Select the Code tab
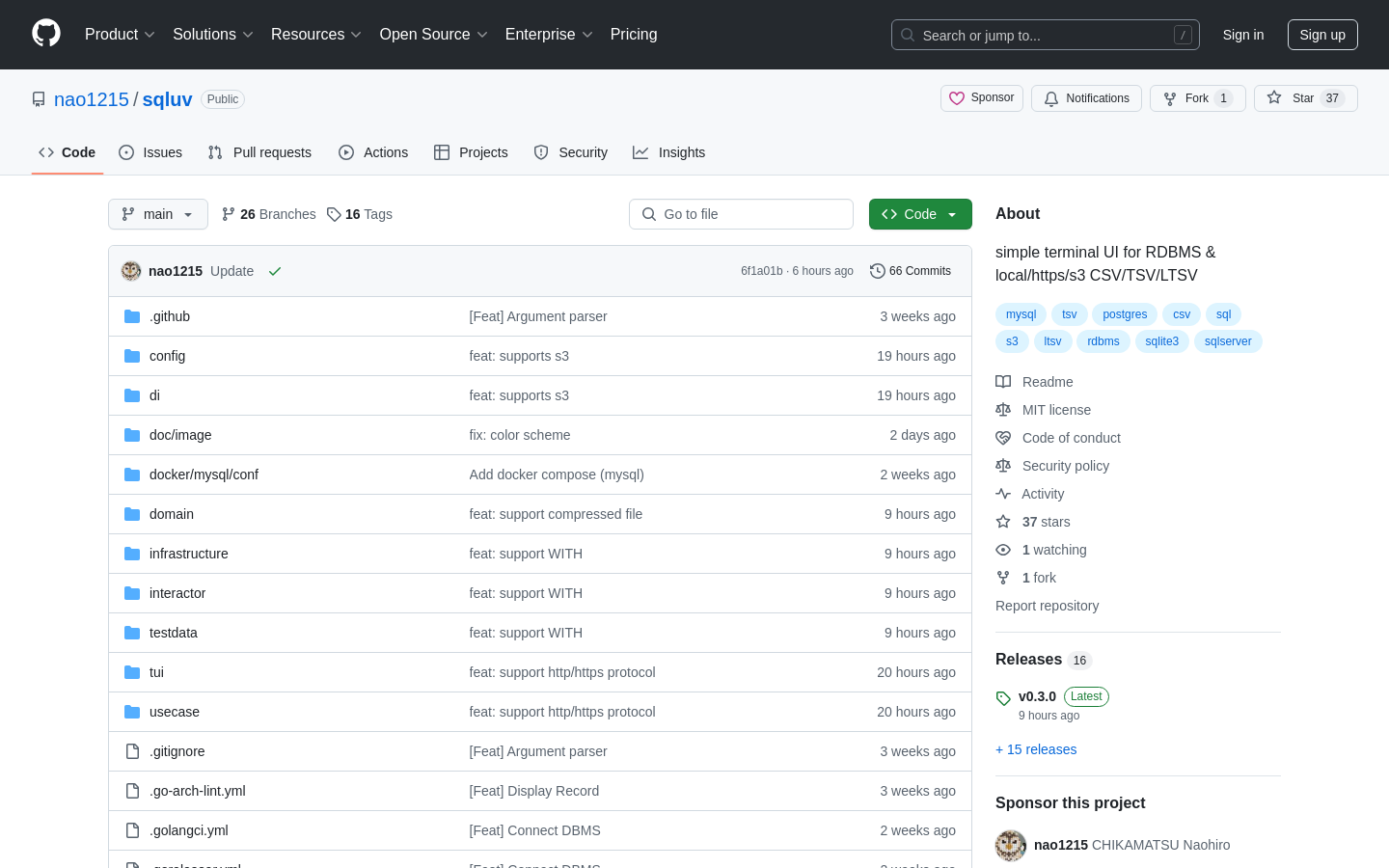 coord(68,152)
